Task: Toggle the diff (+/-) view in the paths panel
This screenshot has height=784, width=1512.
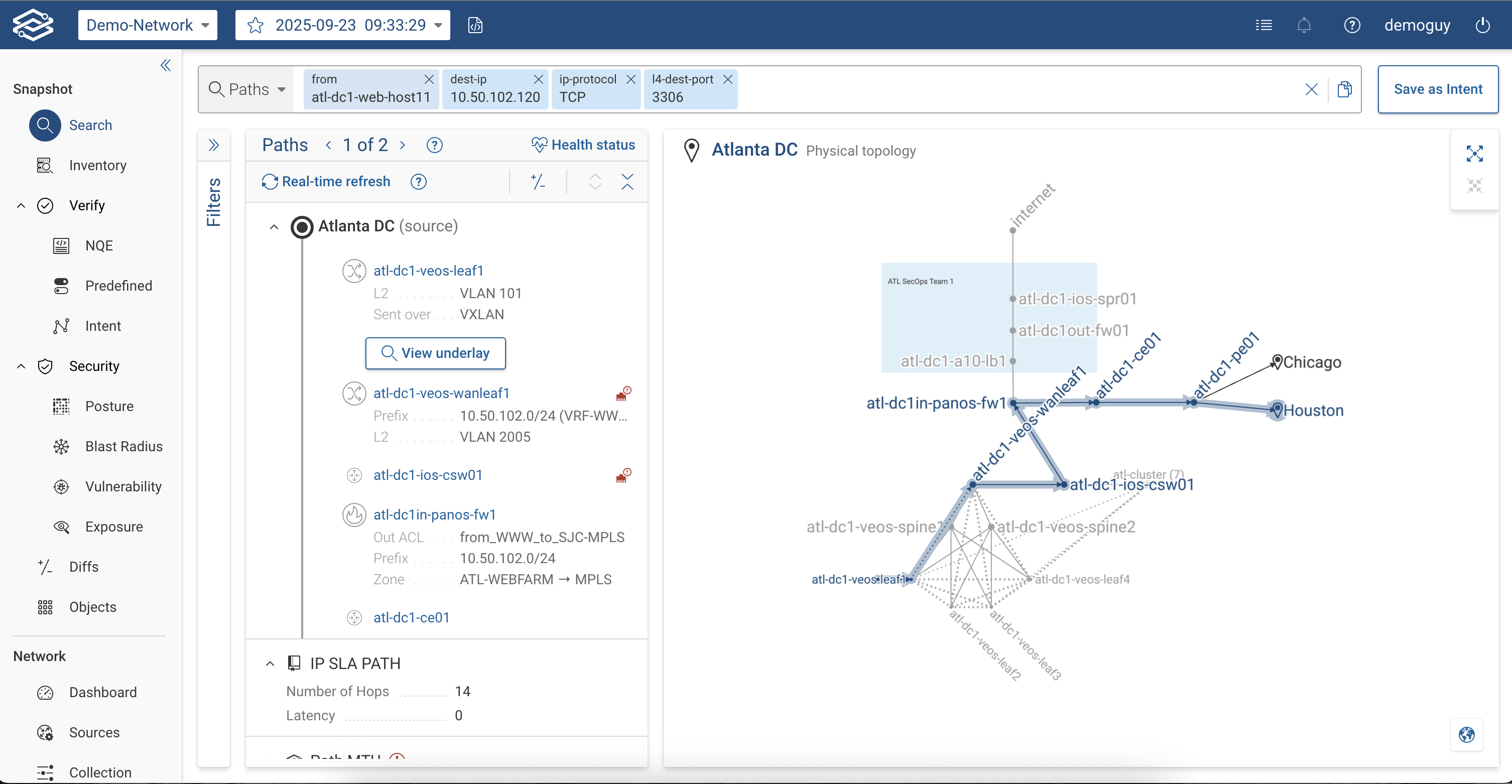Action: [x=538, y=181]
